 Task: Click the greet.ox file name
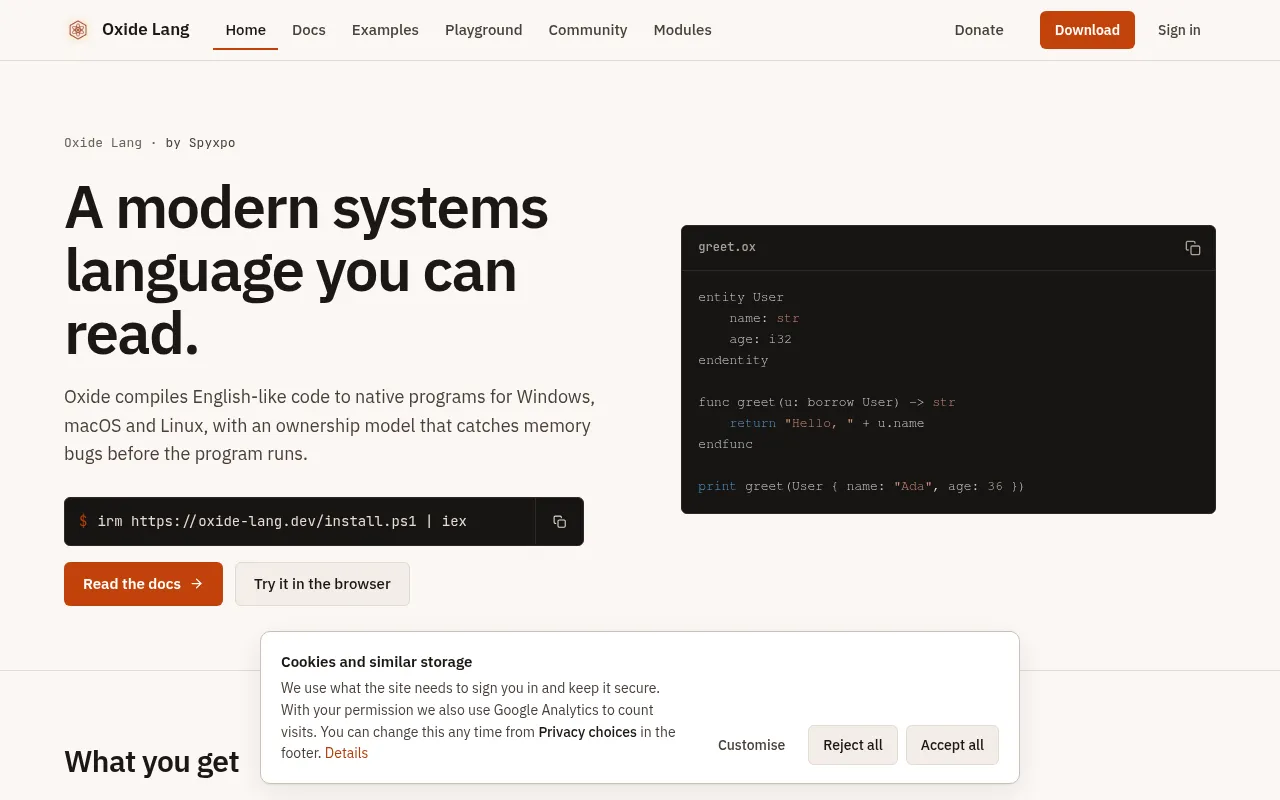[x=727, y=247]
